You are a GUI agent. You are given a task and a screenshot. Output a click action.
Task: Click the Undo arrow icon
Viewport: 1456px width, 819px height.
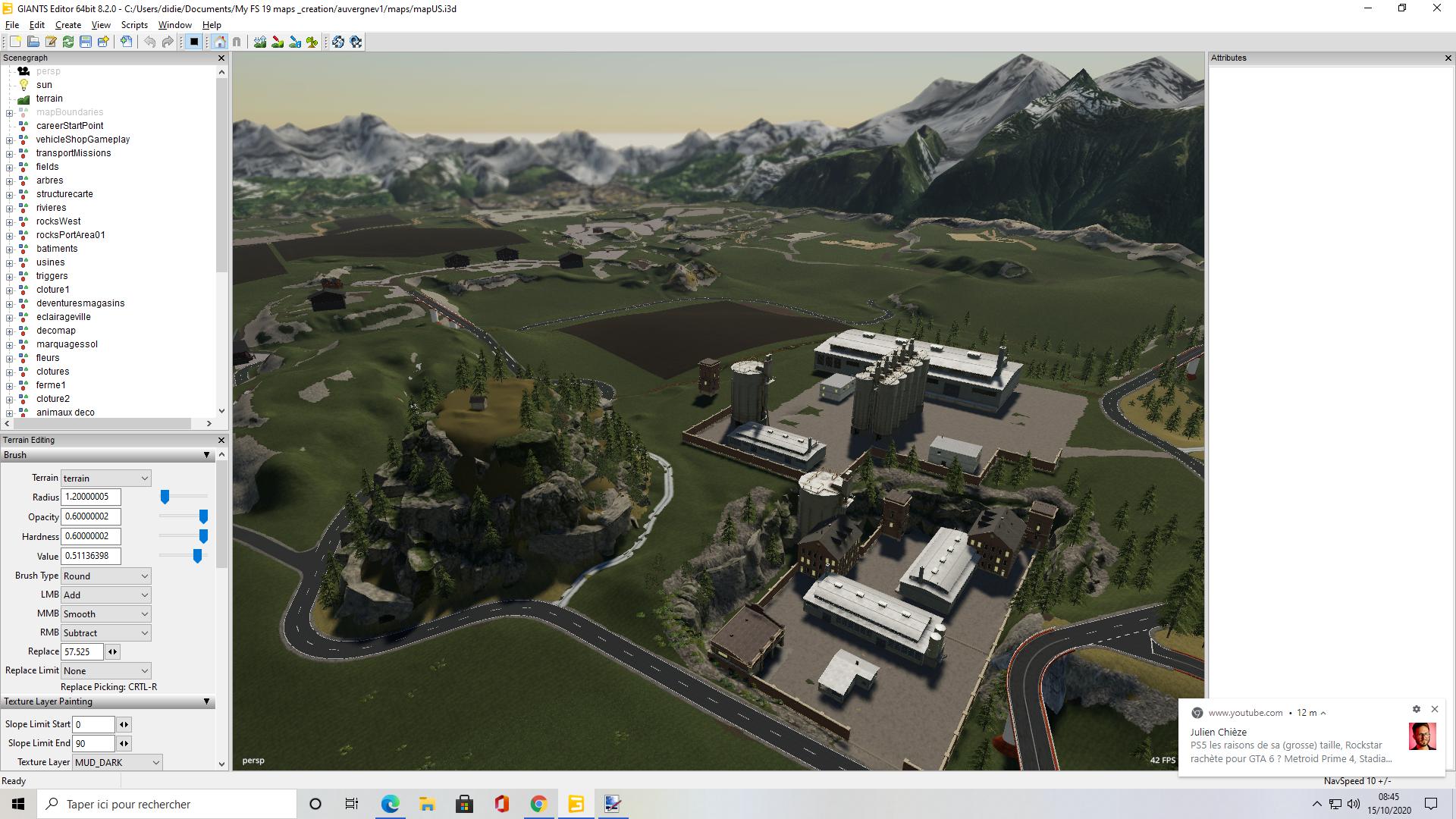(150, 42)
